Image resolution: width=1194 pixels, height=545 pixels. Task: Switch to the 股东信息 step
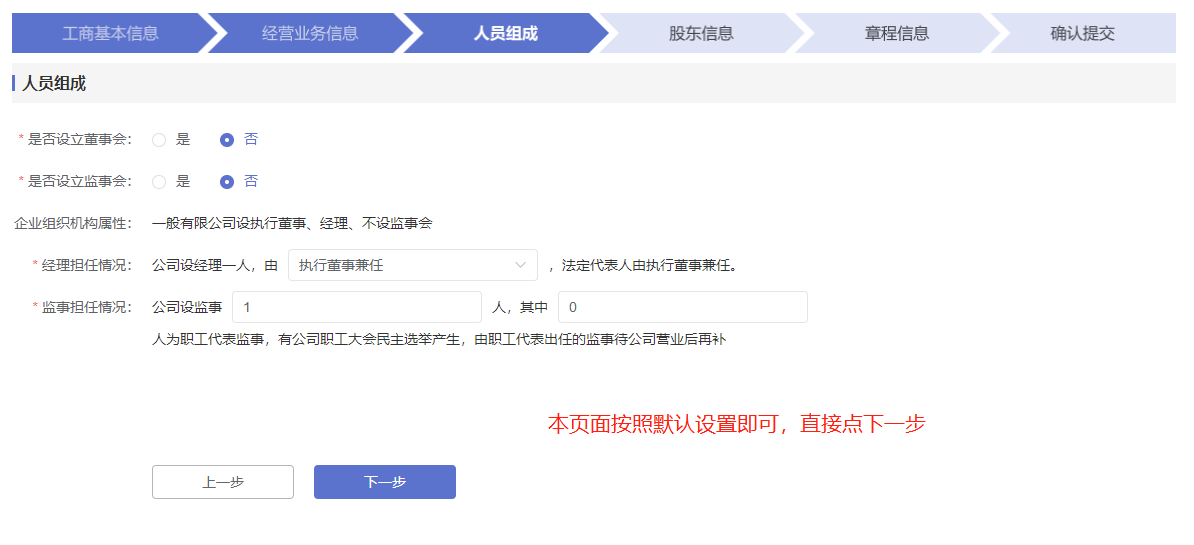click(x=701, y=33)
